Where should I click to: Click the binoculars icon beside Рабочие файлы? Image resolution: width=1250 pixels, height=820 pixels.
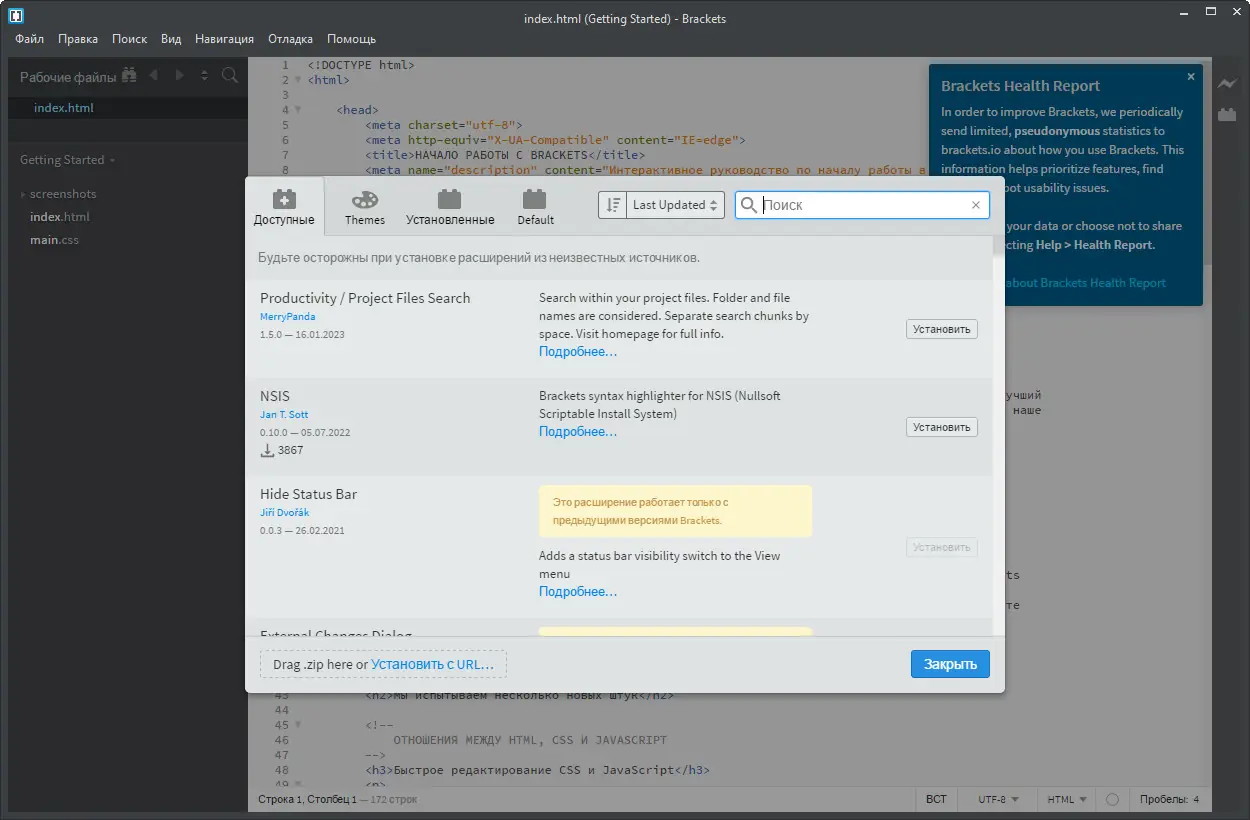point(127,76)
